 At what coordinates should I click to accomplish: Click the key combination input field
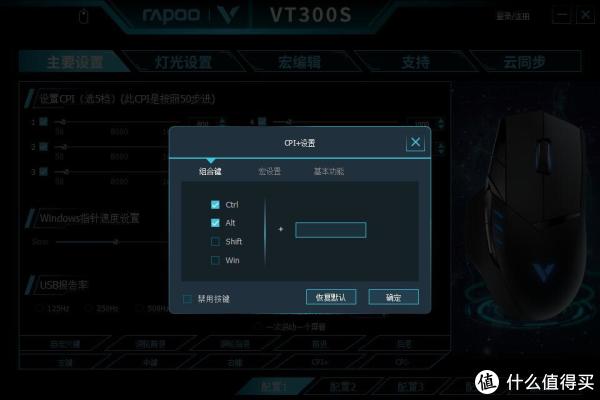point(331,230)
